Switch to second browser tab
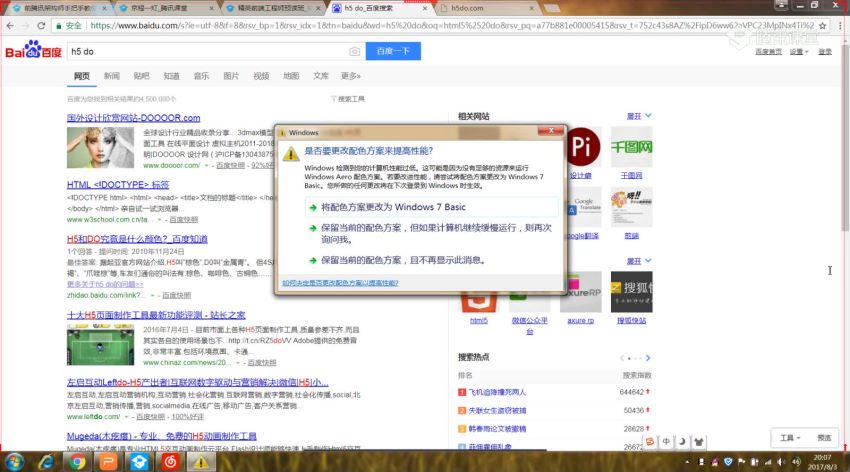Viewport: 850px width, 472px height. (x=166, y=8)
